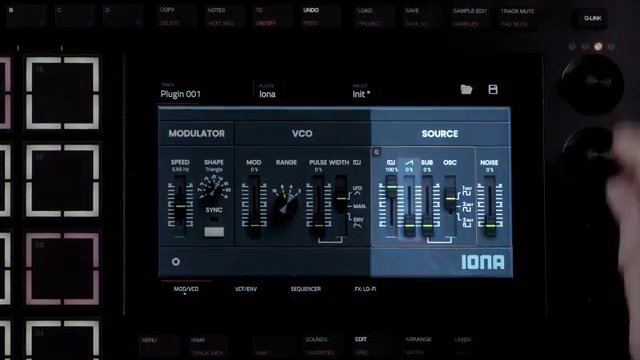Tap the Q-Link indicator in Source section
The height and width of the screenshot is (360, 640).
(376, 152)
